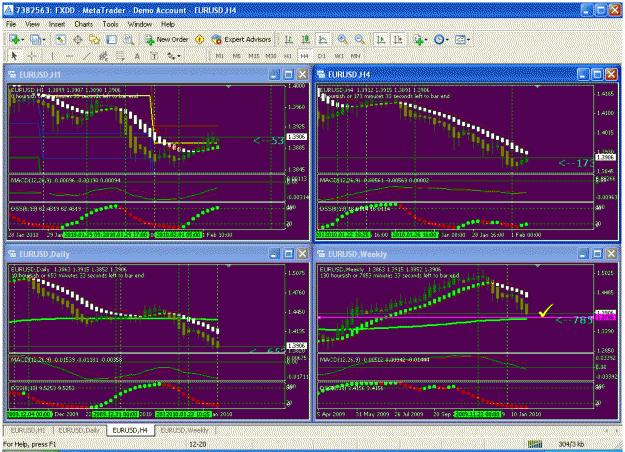Select the arrow cursor tool
The image size is (625, 452).
[x=15, y=56]
